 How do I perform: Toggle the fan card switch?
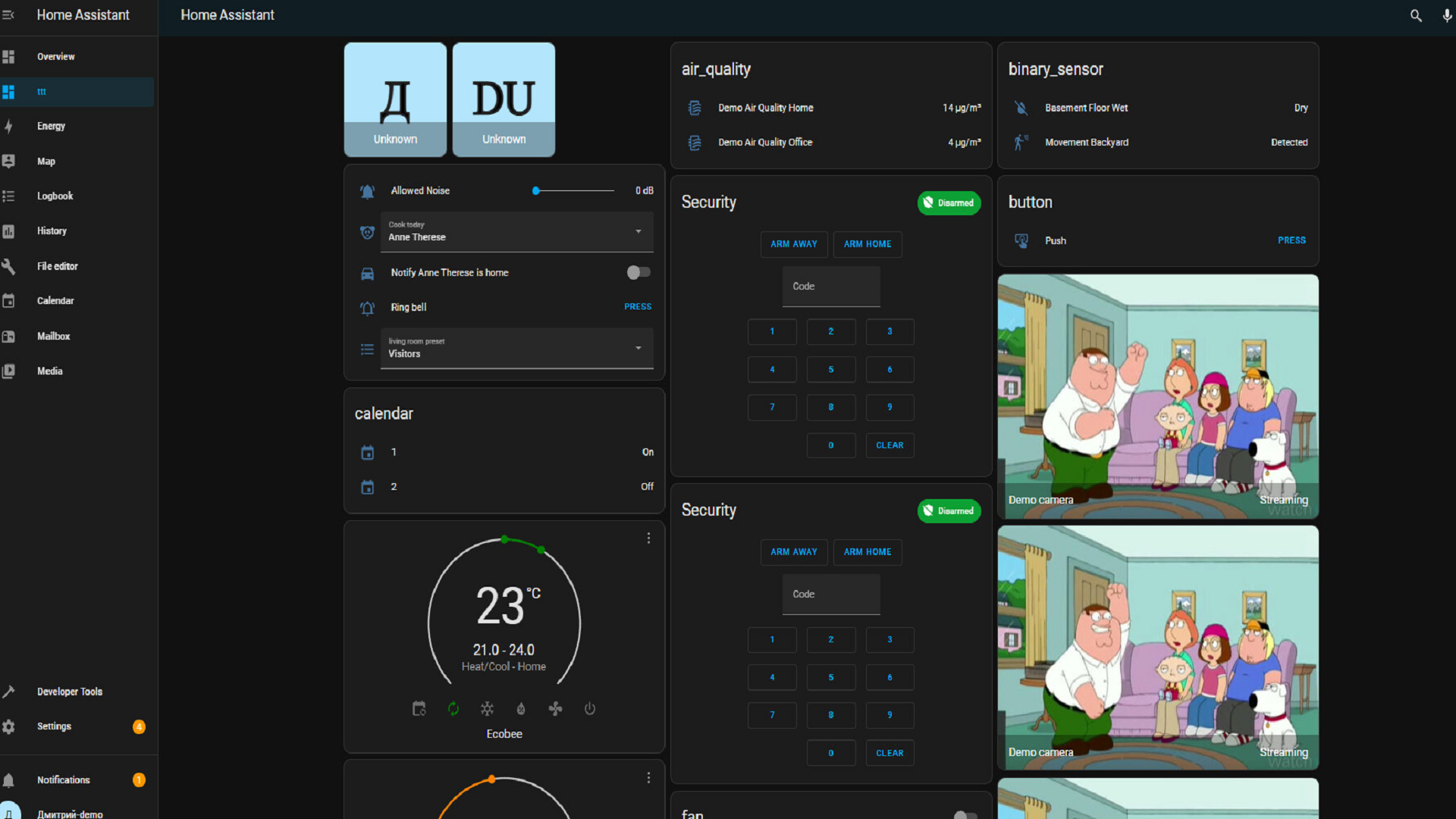click(x=965, y=814)
